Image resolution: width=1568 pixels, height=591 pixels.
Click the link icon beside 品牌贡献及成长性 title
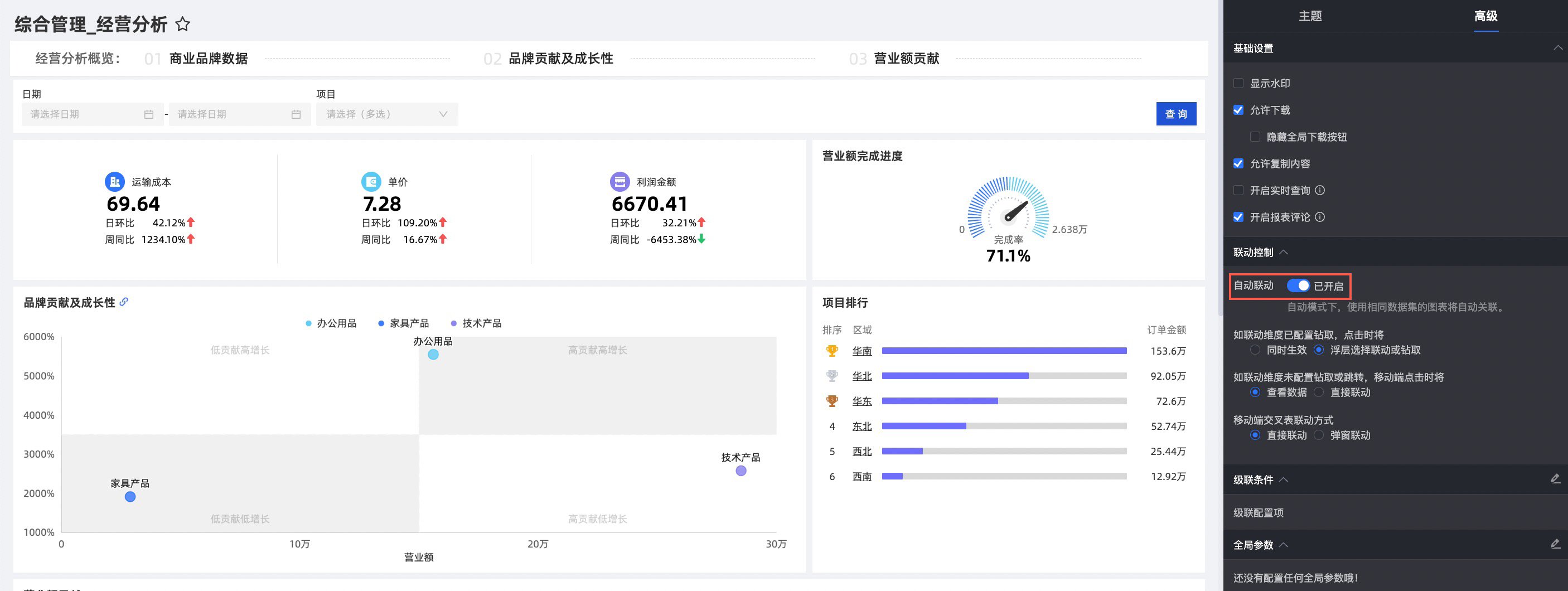pyautogui.click(x=124, y=302)
